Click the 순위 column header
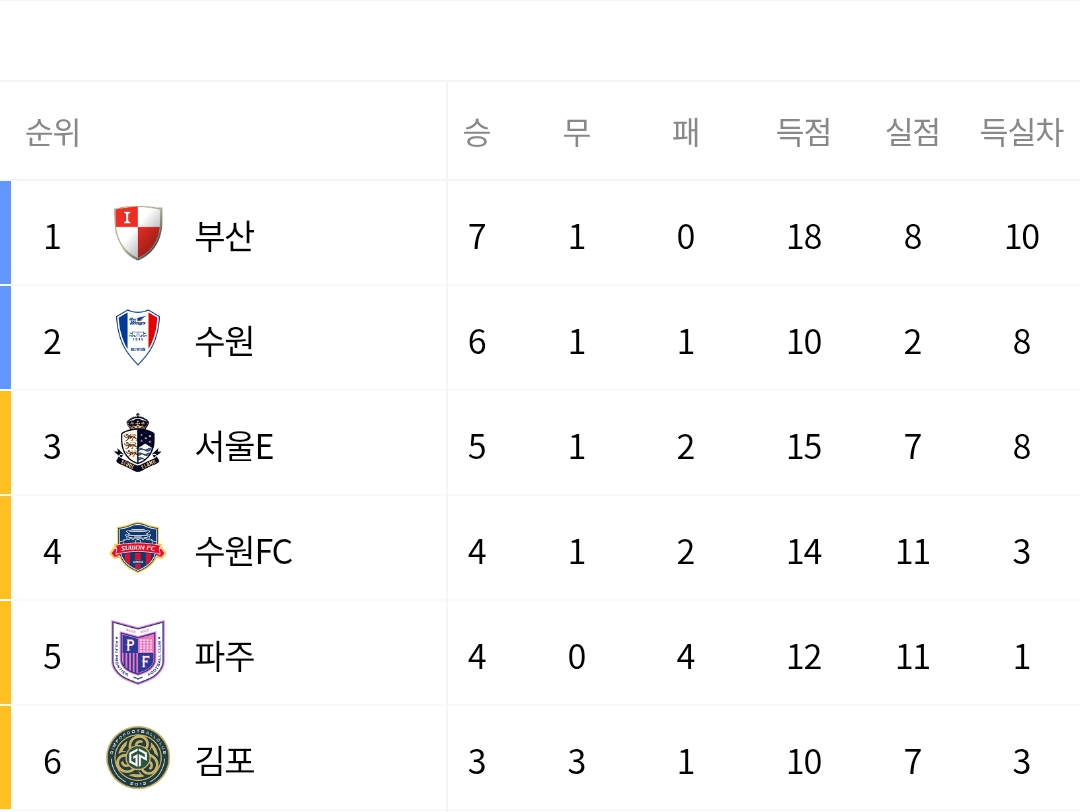 52,132
